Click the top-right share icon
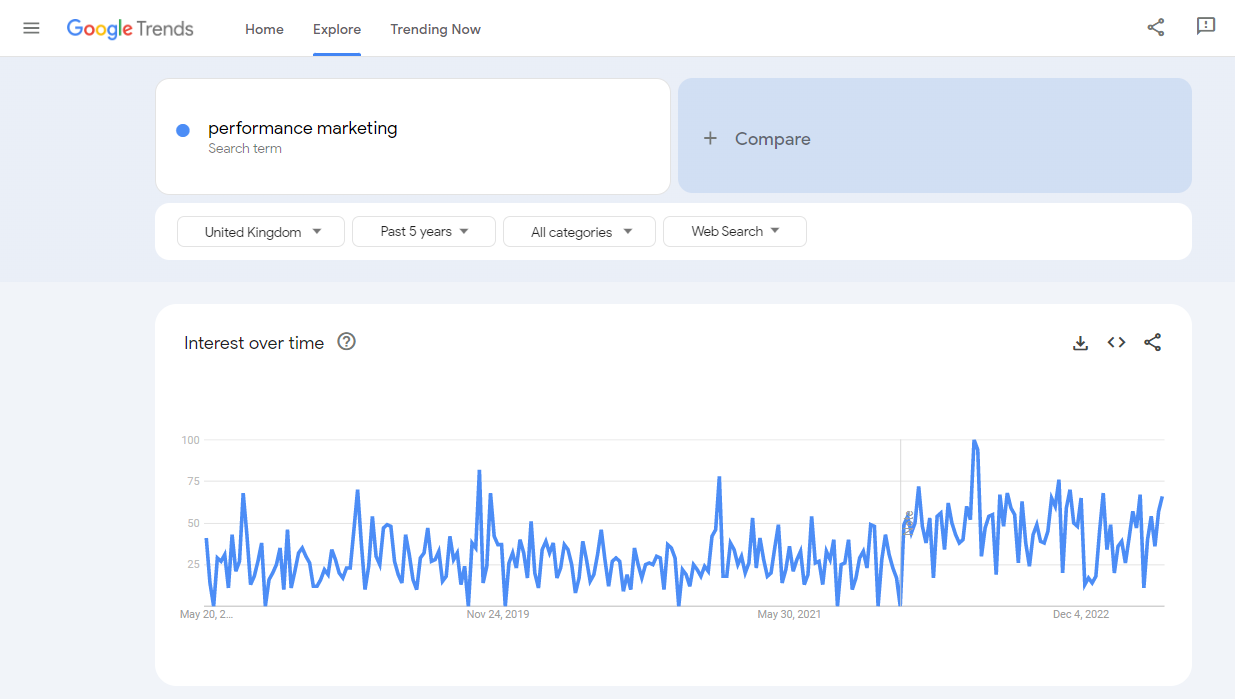Viewport: 1235px width, 699px height. (x=1156, y=28)
